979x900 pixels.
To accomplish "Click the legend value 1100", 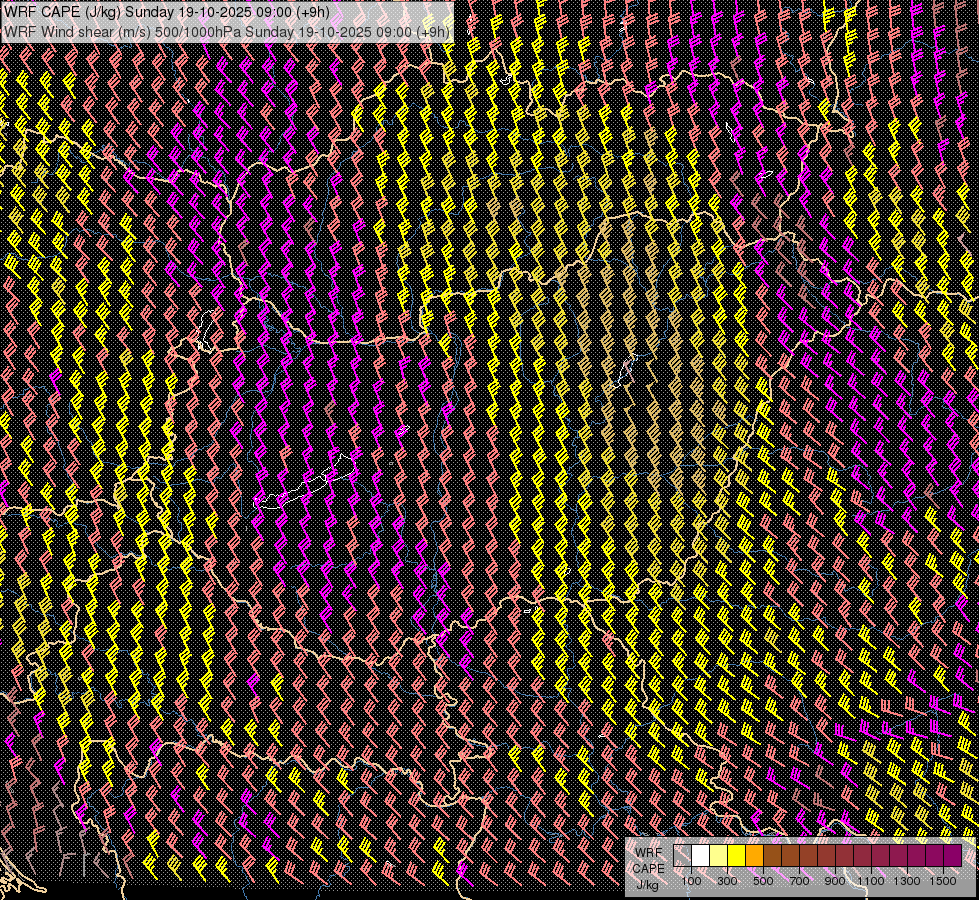I will click(x=871, y=881).
